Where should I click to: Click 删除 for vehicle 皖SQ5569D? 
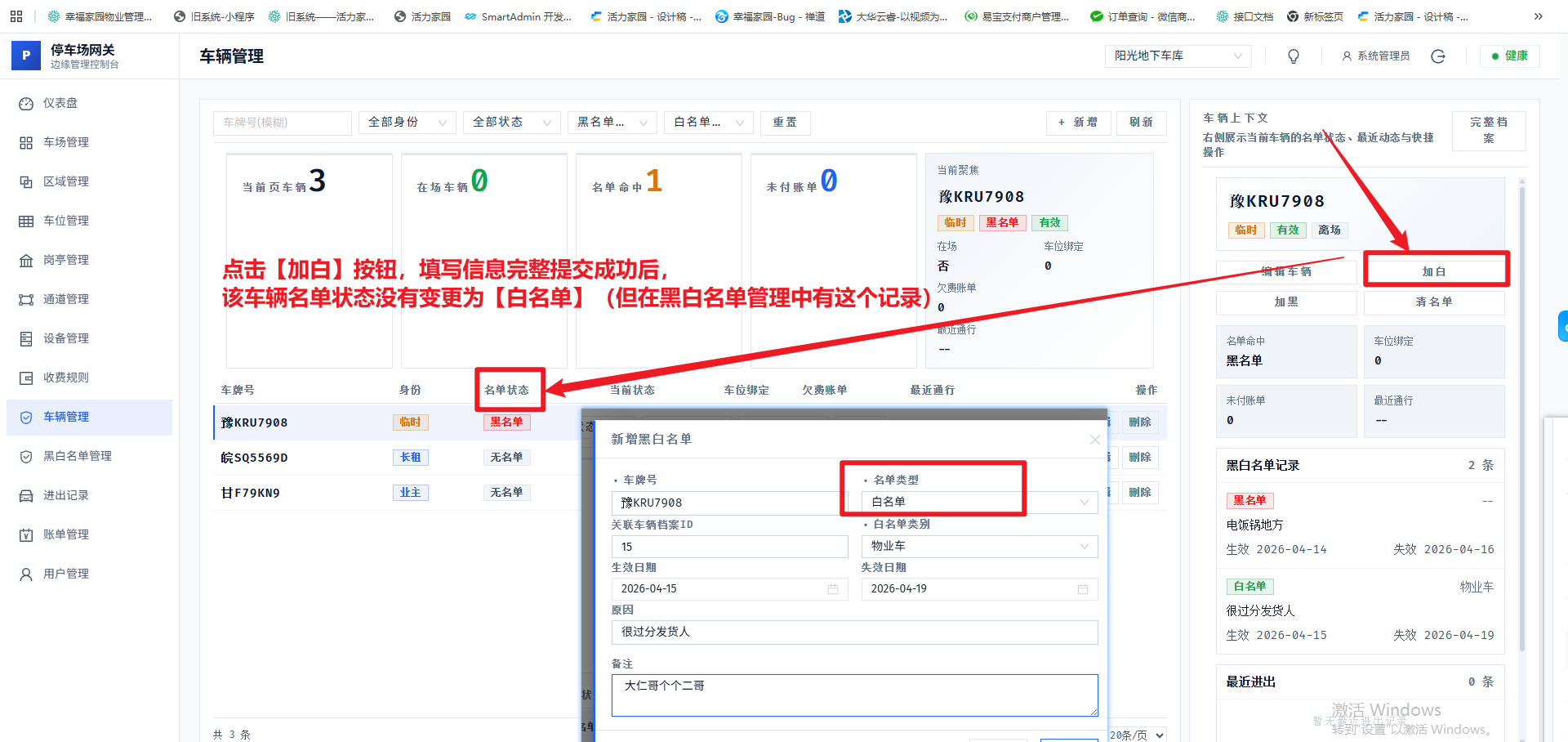(x=1139, y=458)
